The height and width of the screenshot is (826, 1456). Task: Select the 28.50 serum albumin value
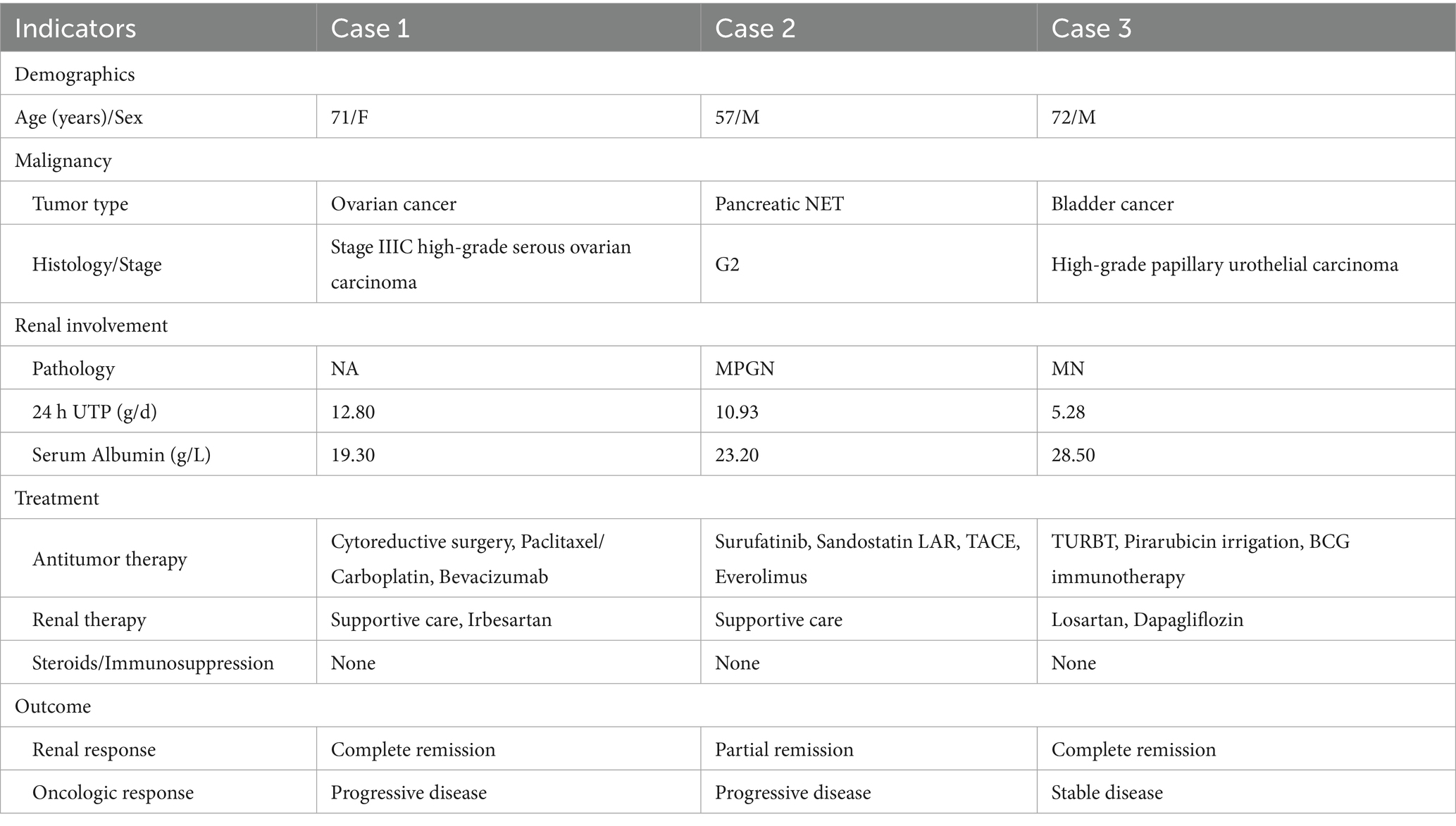[x=1073, y=455]
